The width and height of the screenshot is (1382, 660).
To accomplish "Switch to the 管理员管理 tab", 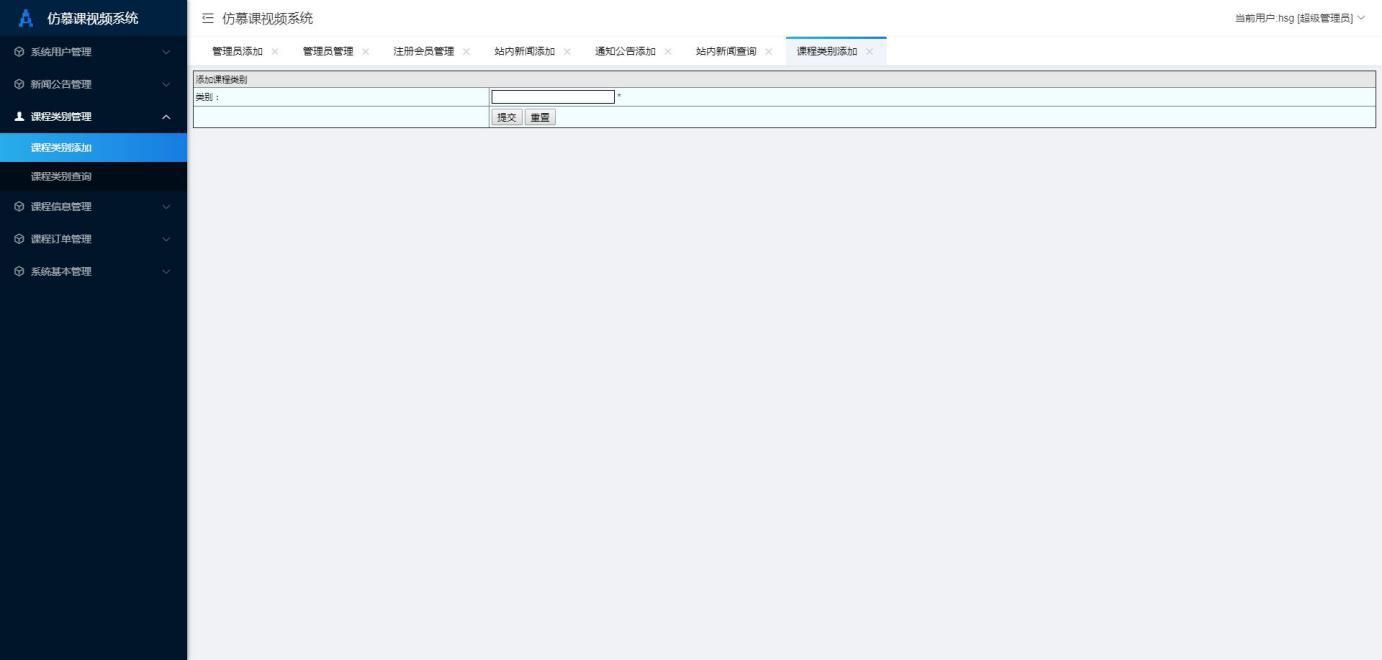I will tap(328, 52).
